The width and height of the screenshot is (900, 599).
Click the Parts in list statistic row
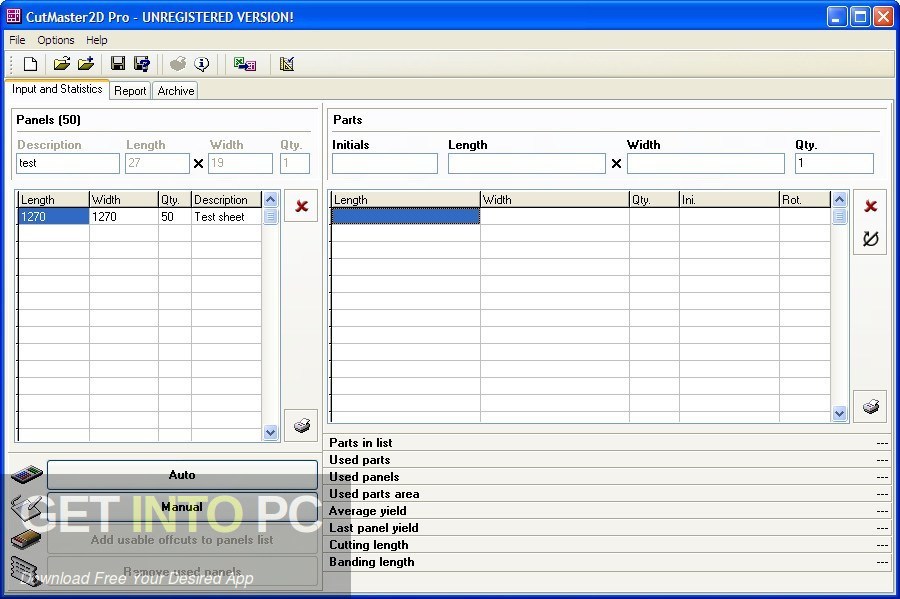pos(608,442)
